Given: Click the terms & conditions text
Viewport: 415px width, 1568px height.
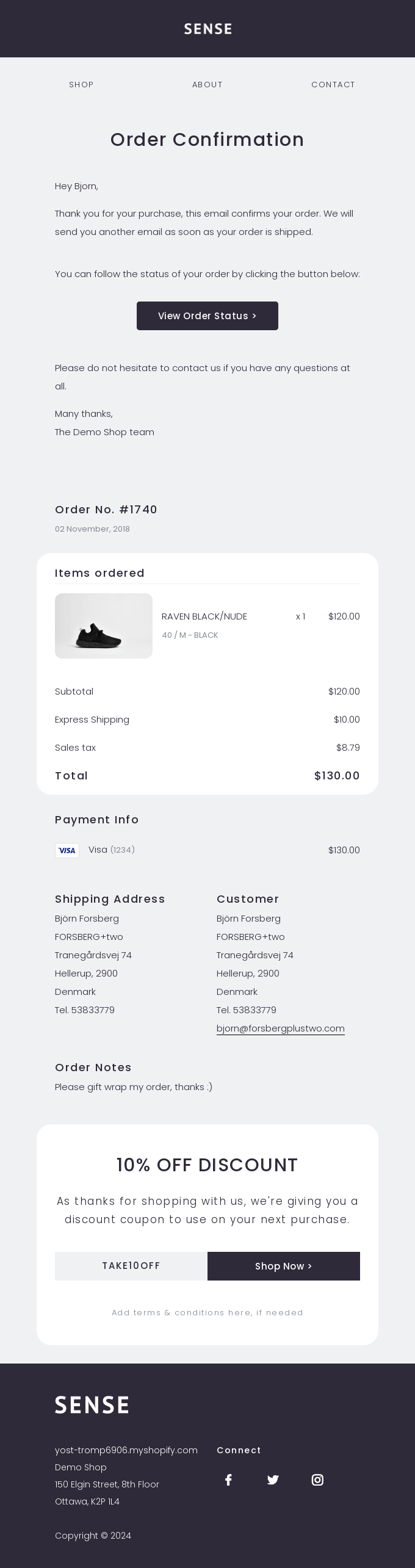Looking at the screenshot, I should pos(208,1313).
